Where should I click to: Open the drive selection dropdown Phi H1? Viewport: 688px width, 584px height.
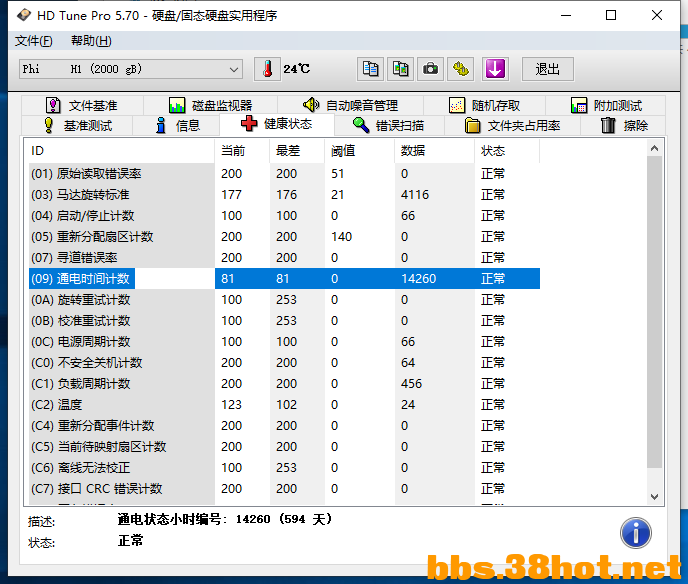coord(131,69)
